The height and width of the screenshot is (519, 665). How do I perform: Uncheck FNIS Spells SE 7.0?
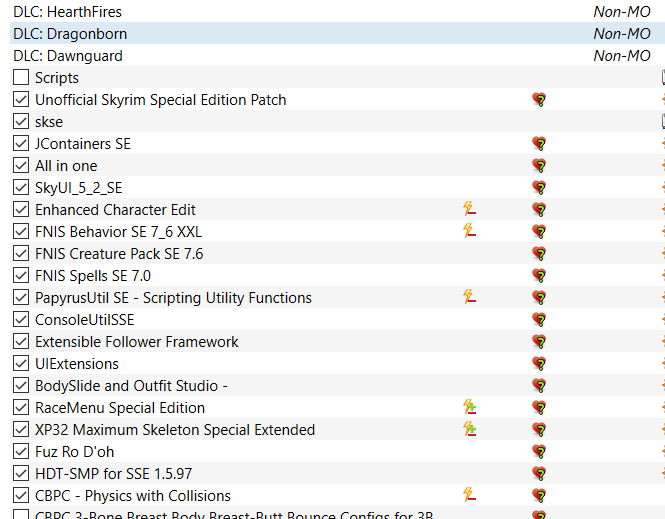point(21,276)
